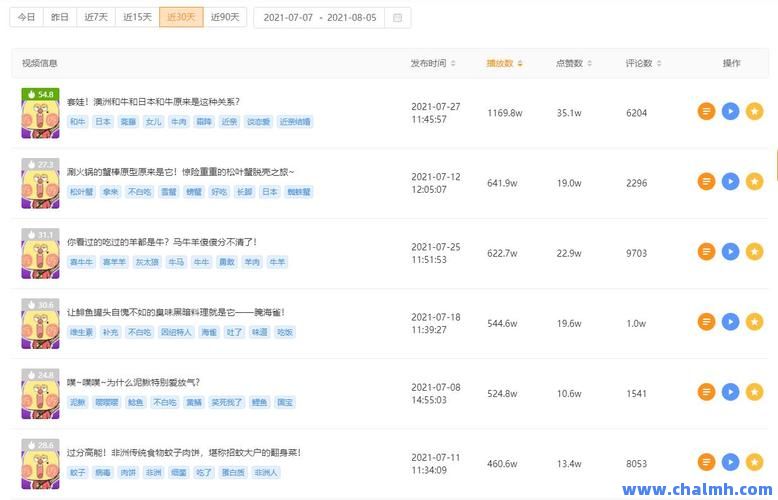Open details icon for the 622.7w plays video
778x500 pixels.
(706, 251)
